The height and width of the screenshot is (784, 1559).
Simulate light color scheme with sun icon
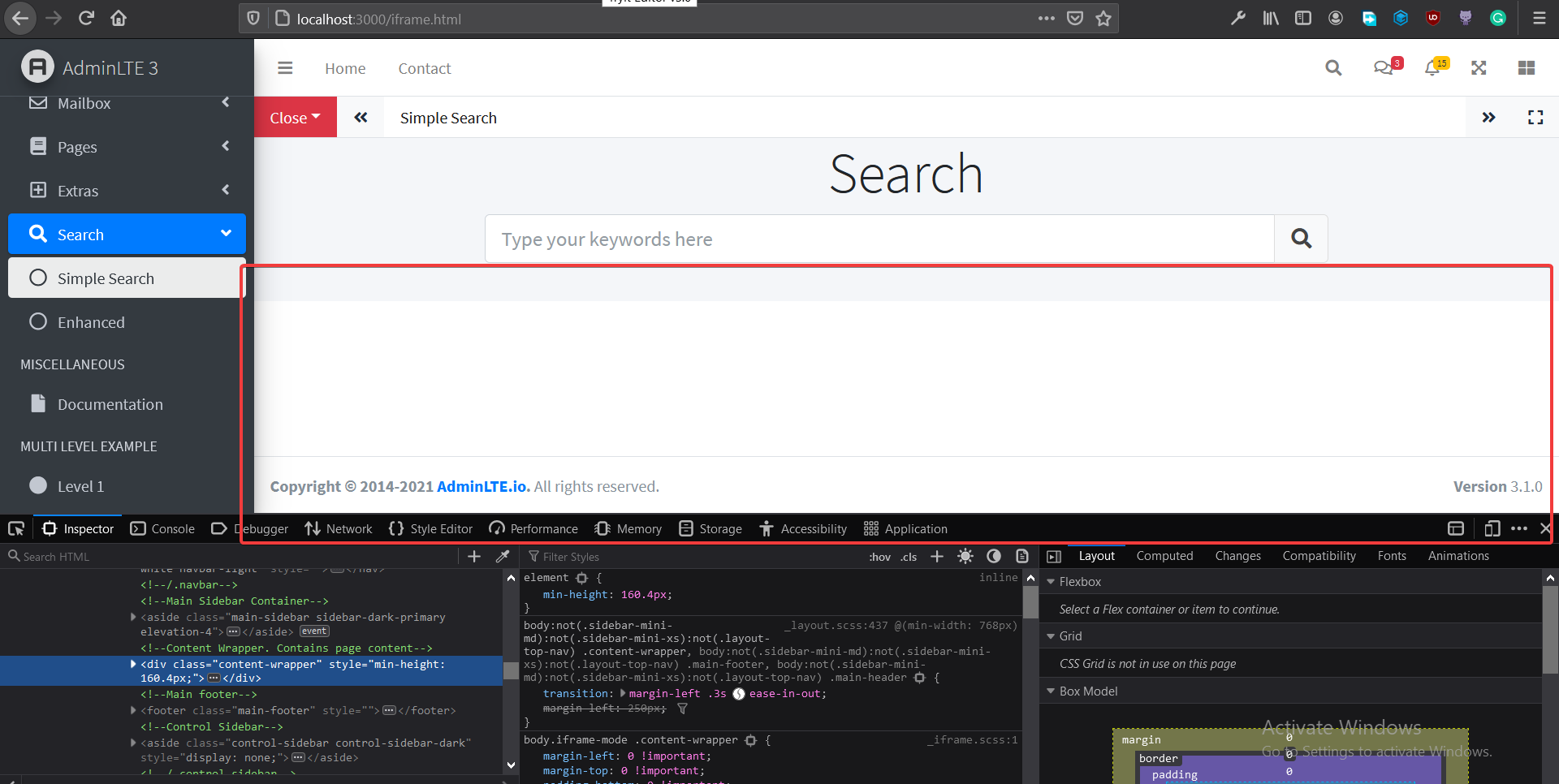pyautogui.click(x=965, y=556)
